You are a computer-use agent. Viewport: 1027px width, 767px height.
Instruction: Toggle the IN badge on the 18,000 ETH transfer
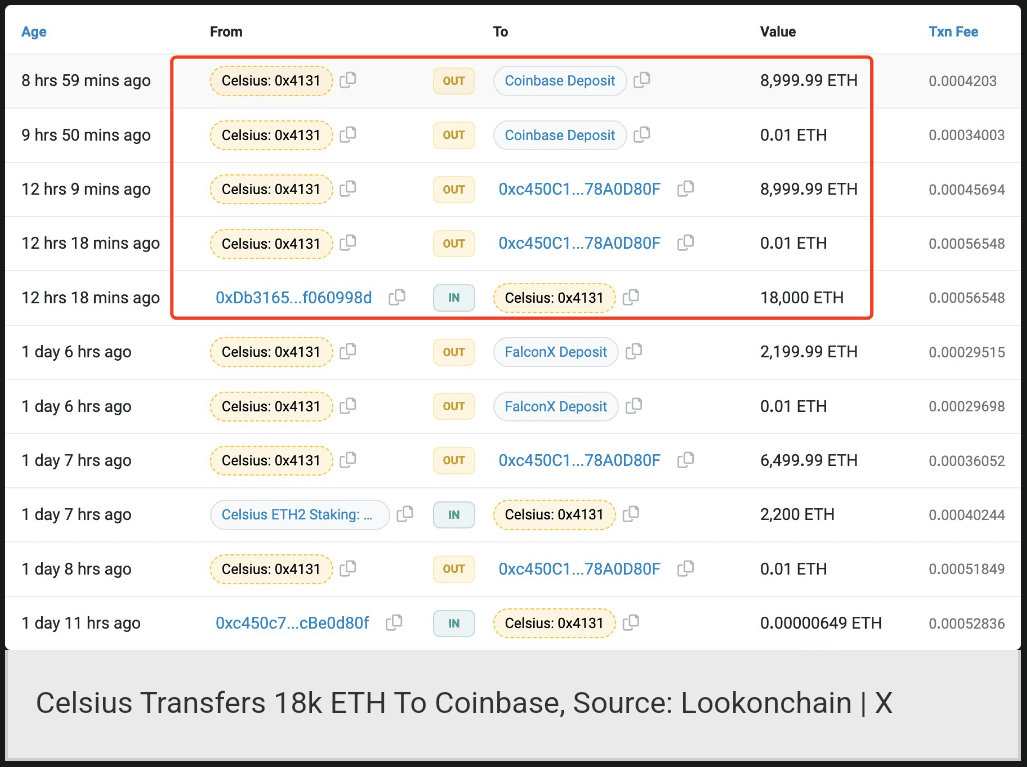(x=453, y=297)
